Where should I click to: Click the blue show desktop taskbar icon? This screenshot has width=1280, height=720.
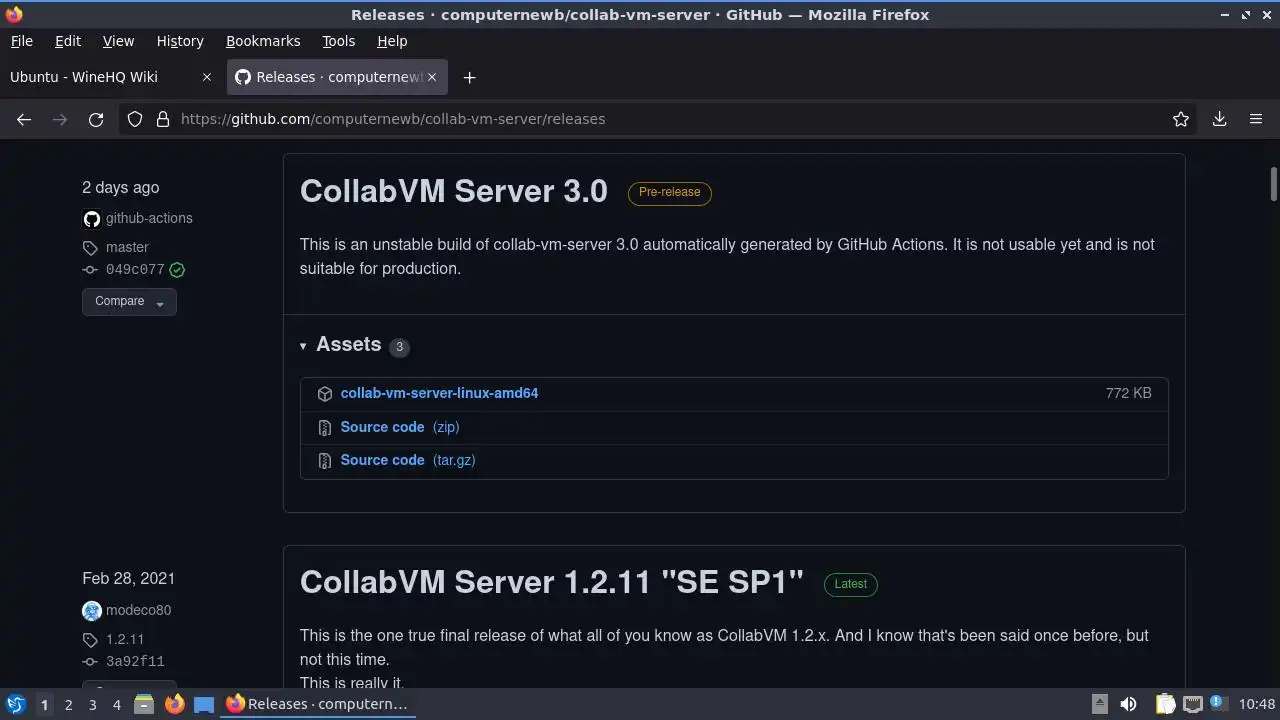[204, 704]
